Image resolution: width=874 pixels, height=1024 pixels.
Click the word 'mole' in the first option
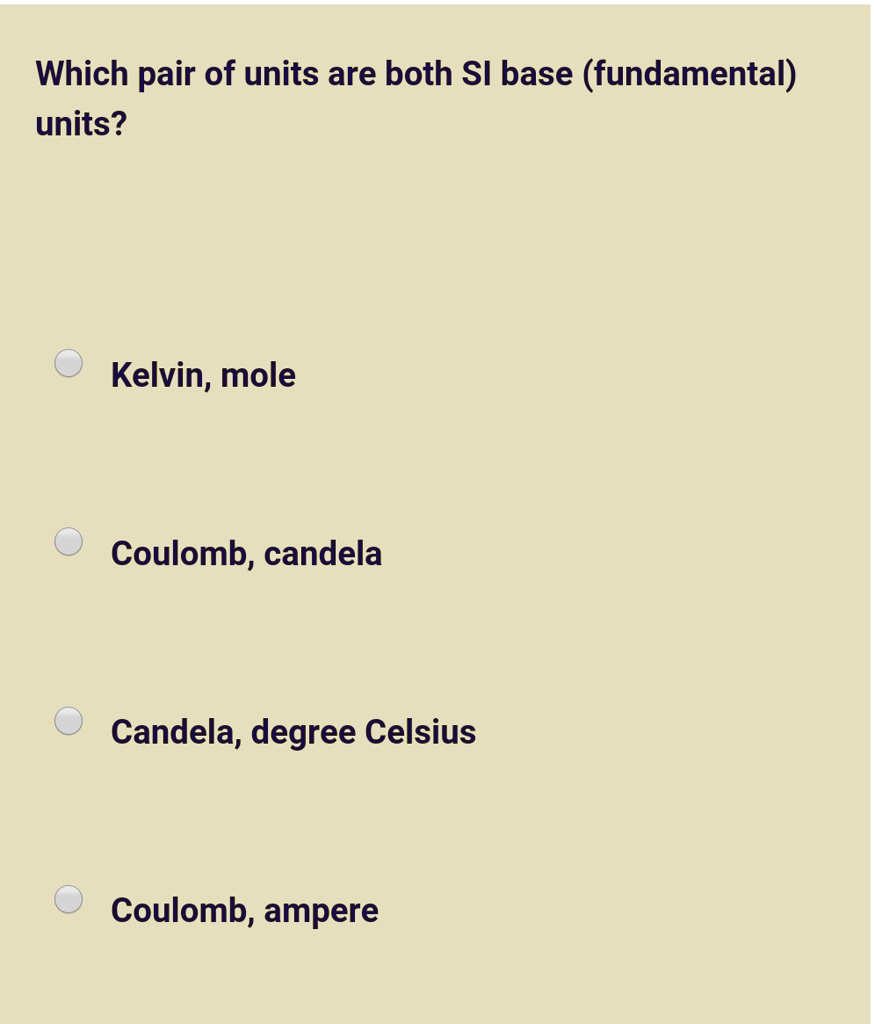(258, 376)
